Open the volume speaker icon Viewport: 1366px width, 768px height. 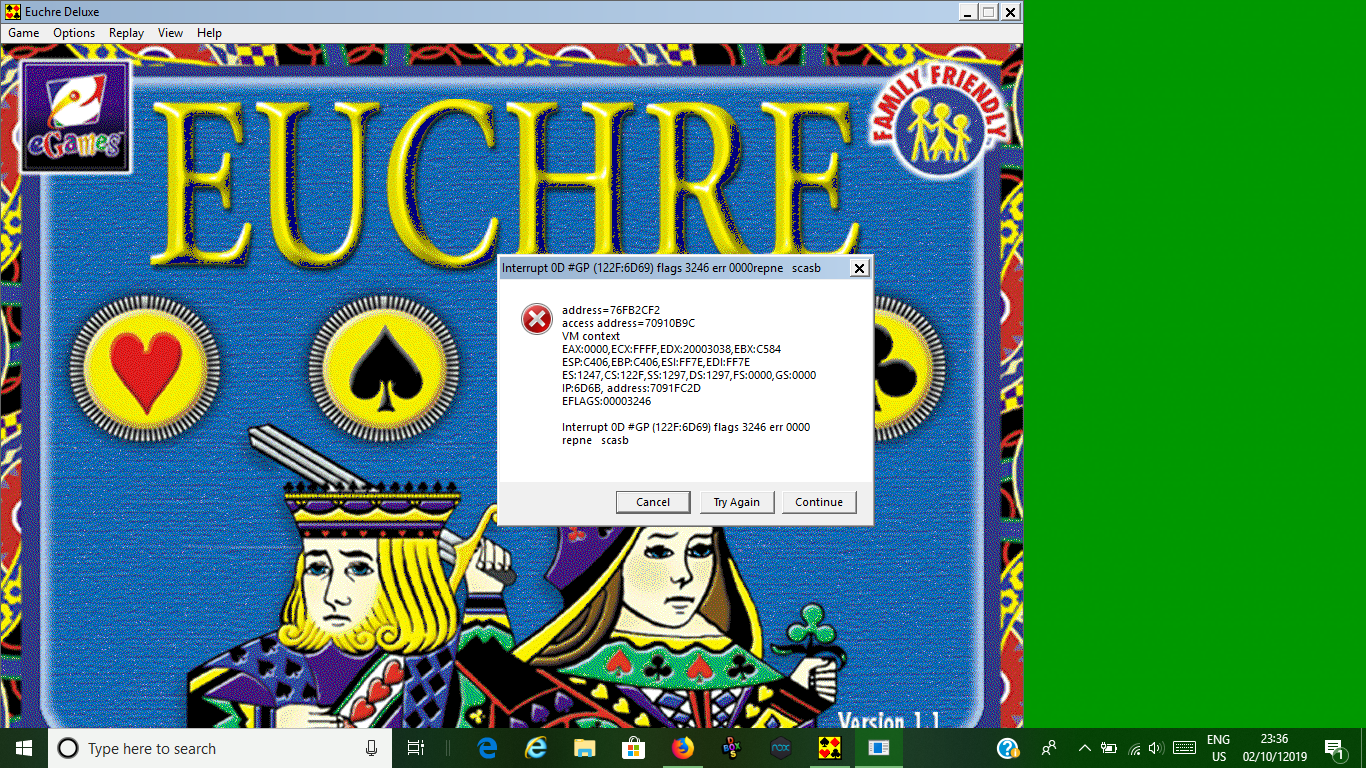tap(1157, 748)
